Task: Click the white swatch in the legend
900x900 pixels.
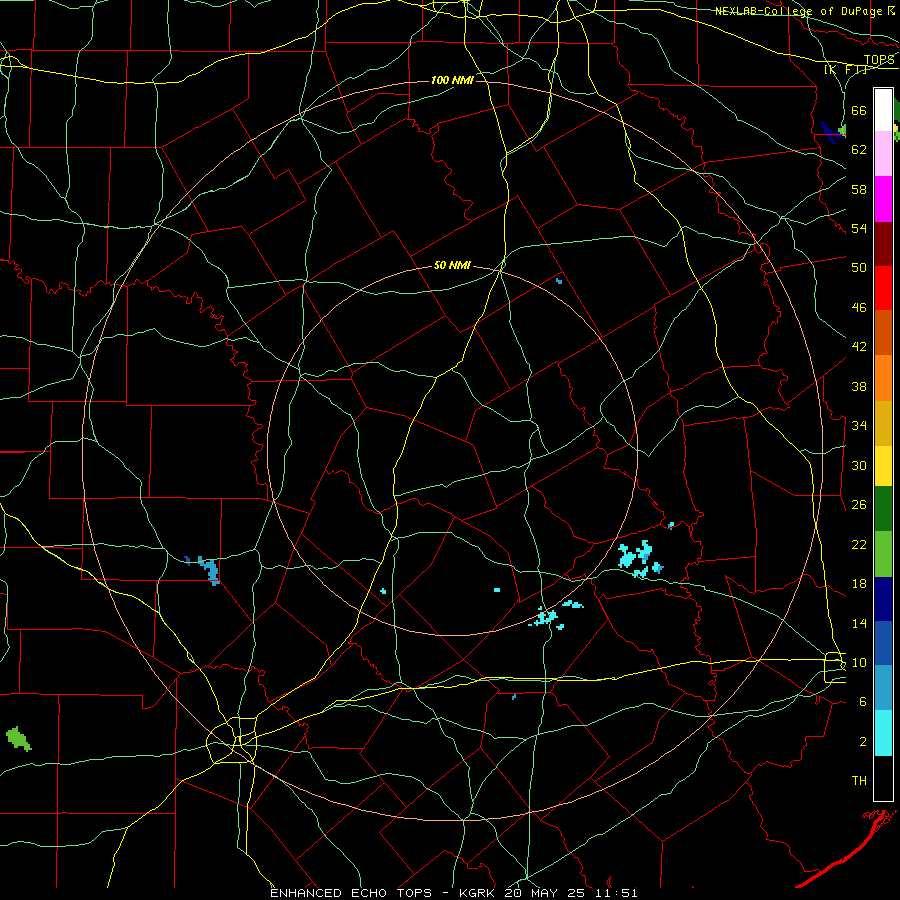Action: pyautogui.click(x=883, y=110)
